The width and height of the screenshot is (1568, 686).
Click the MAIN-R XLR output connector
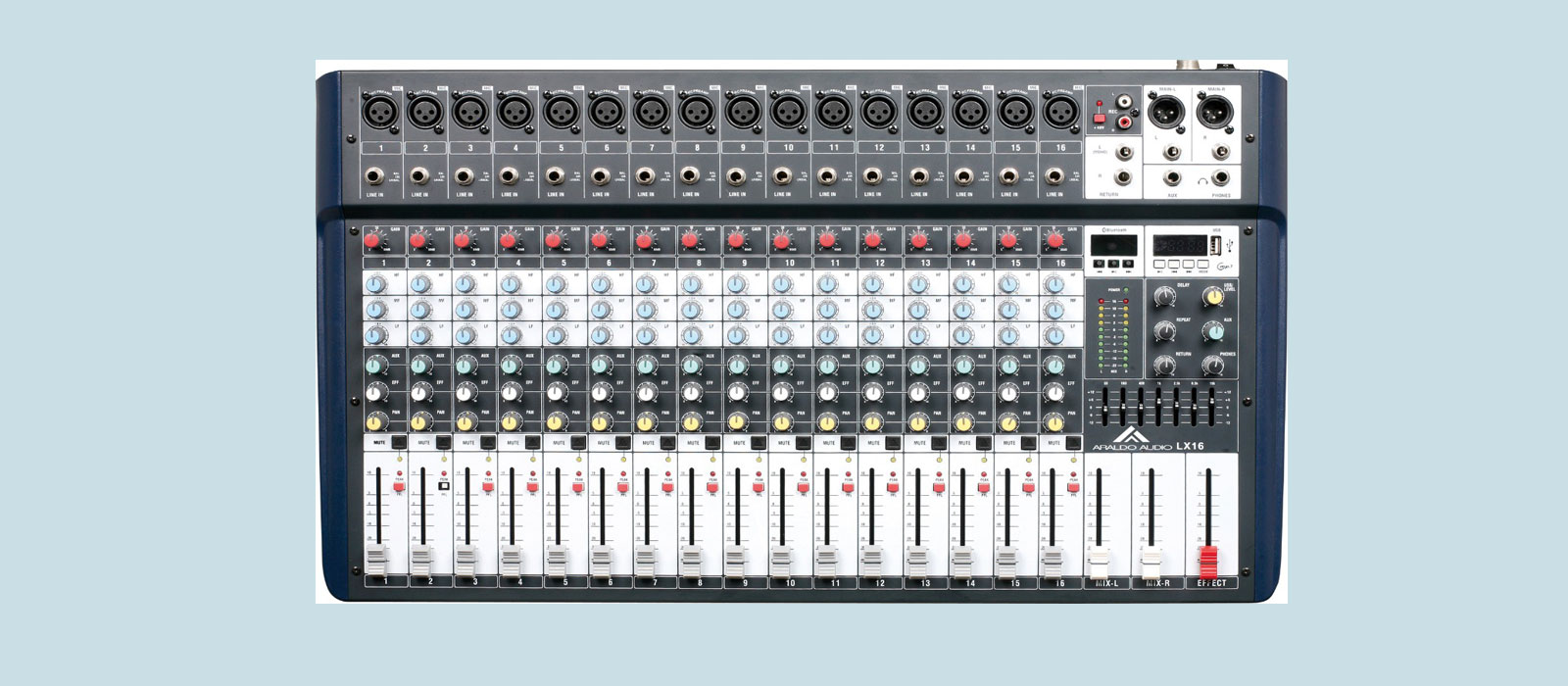1215,114
